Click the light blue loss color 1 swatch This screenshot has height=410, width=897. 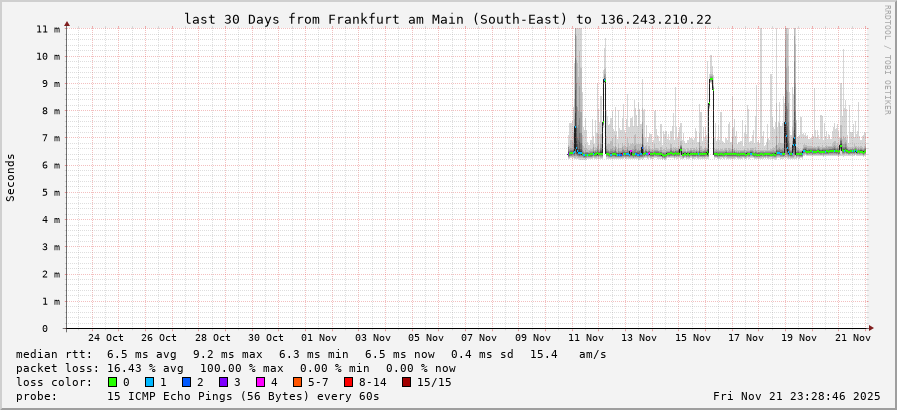pyautogui.click(x=150, y=382)
